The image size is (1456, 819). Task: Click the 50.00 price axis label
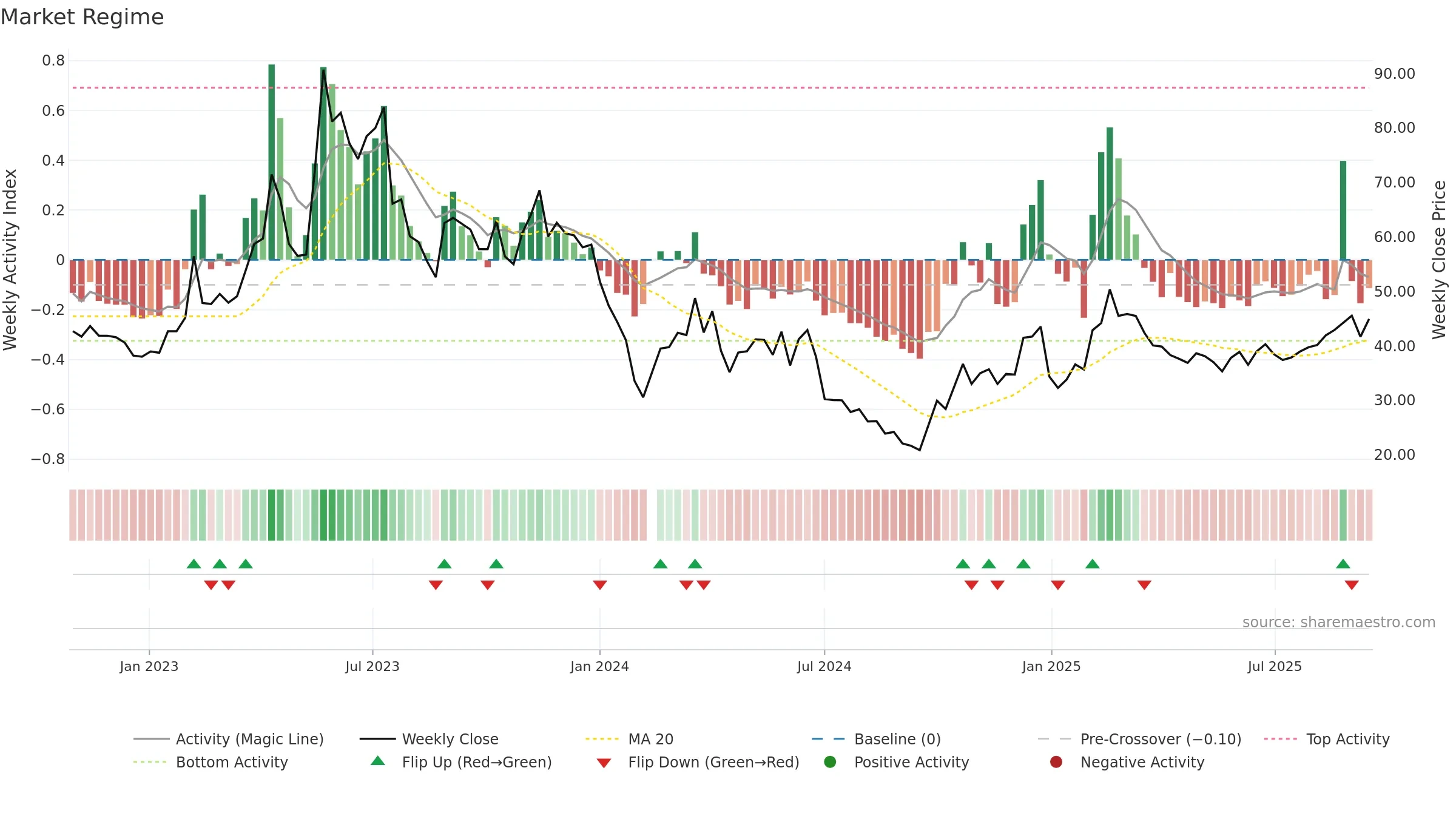pyautogui.click(x=1395, y=291)
